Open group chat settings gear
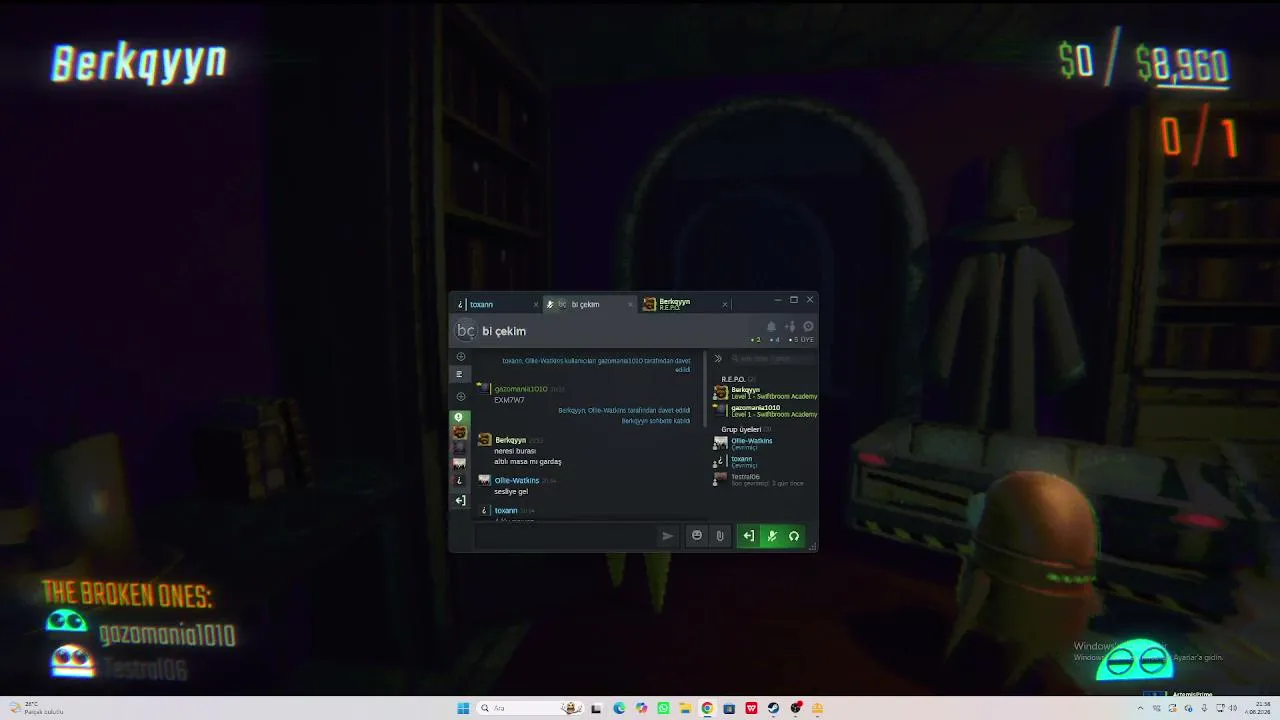The height and width of the screenshot is (720, 1280). [808, 327]
